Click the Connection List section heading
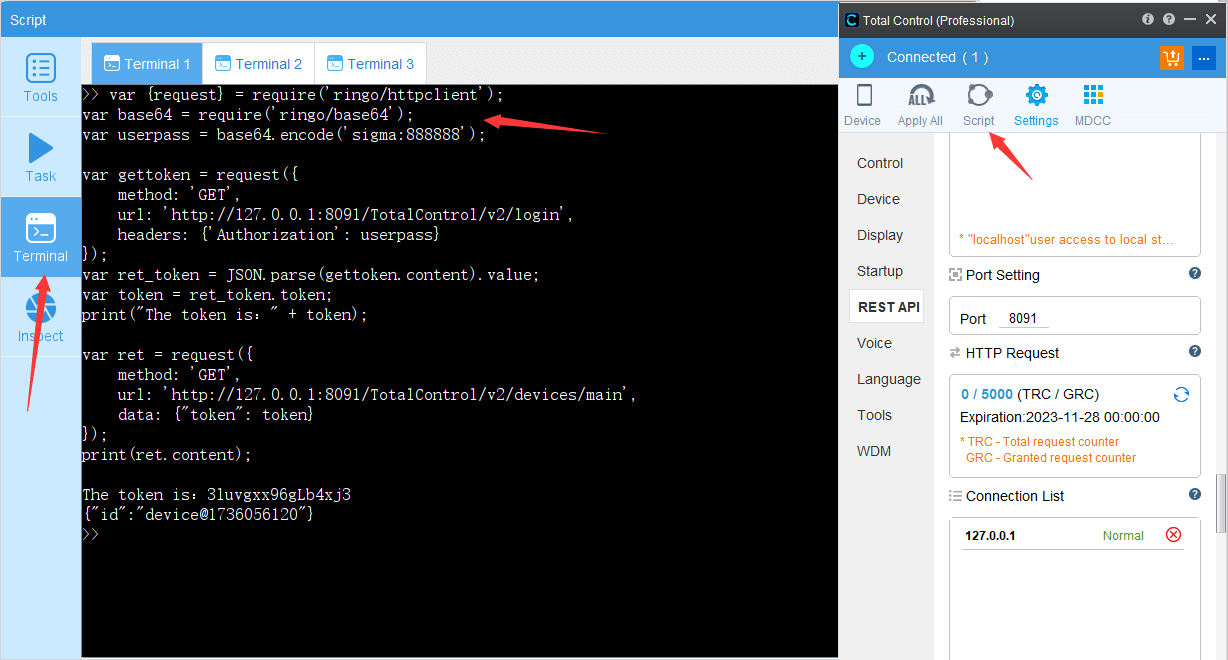Screen dimensions: 1228x660 (x=1014, y=496)
